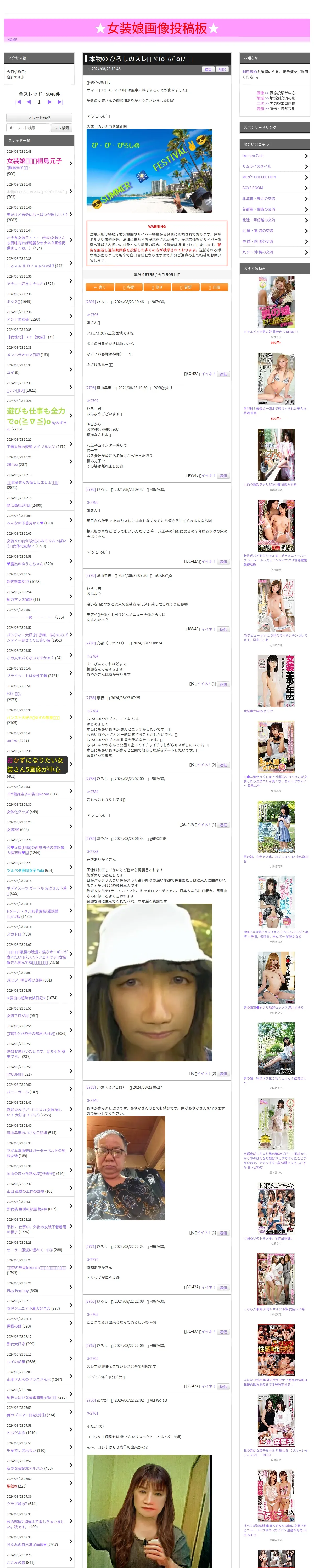The image size is (314, 1568).
Task: Open 近畿・東海の交流 region entry
Action: point(274,231)
